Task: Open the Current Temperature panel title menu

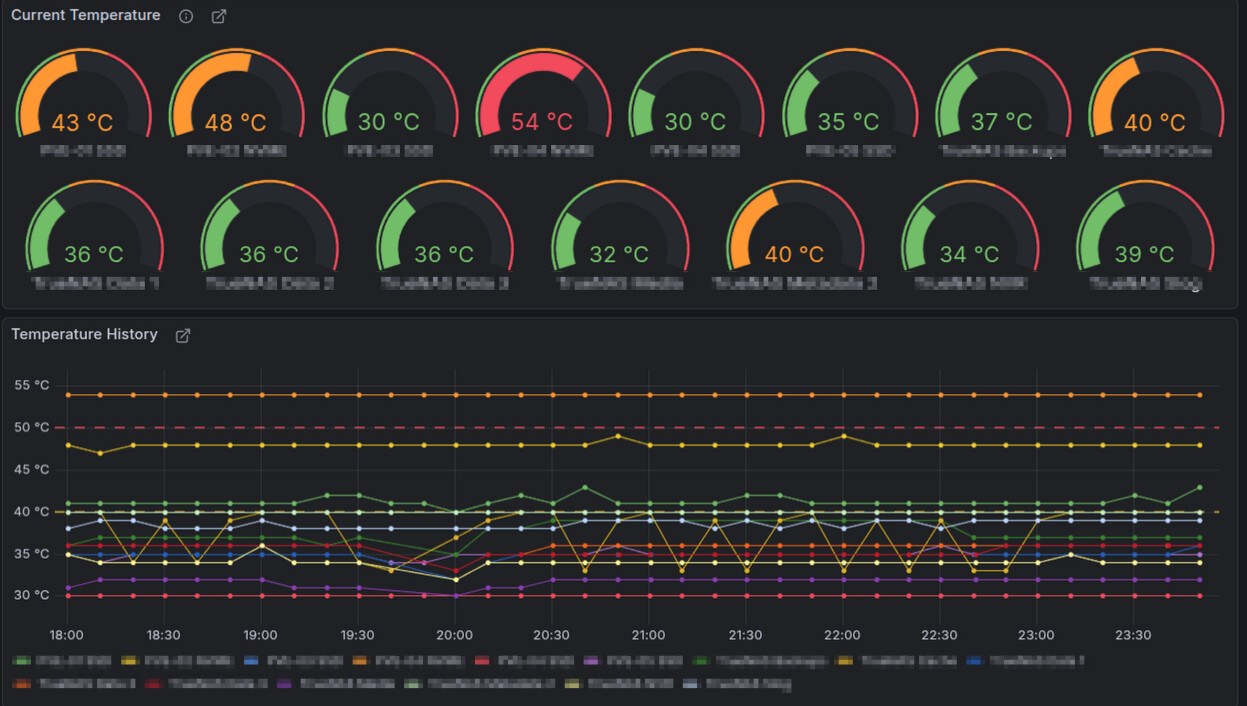Action: 86,16
